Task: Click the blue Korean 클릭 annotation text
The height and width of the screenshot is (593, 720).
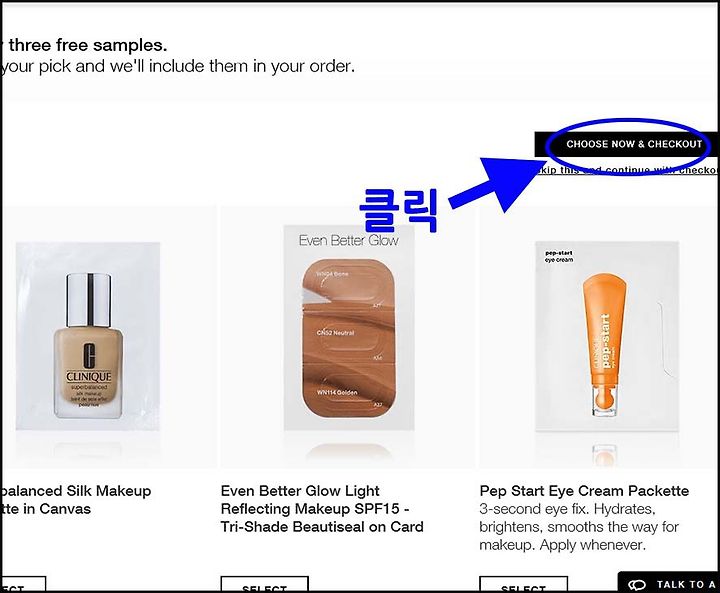Action: click(399, 209)
